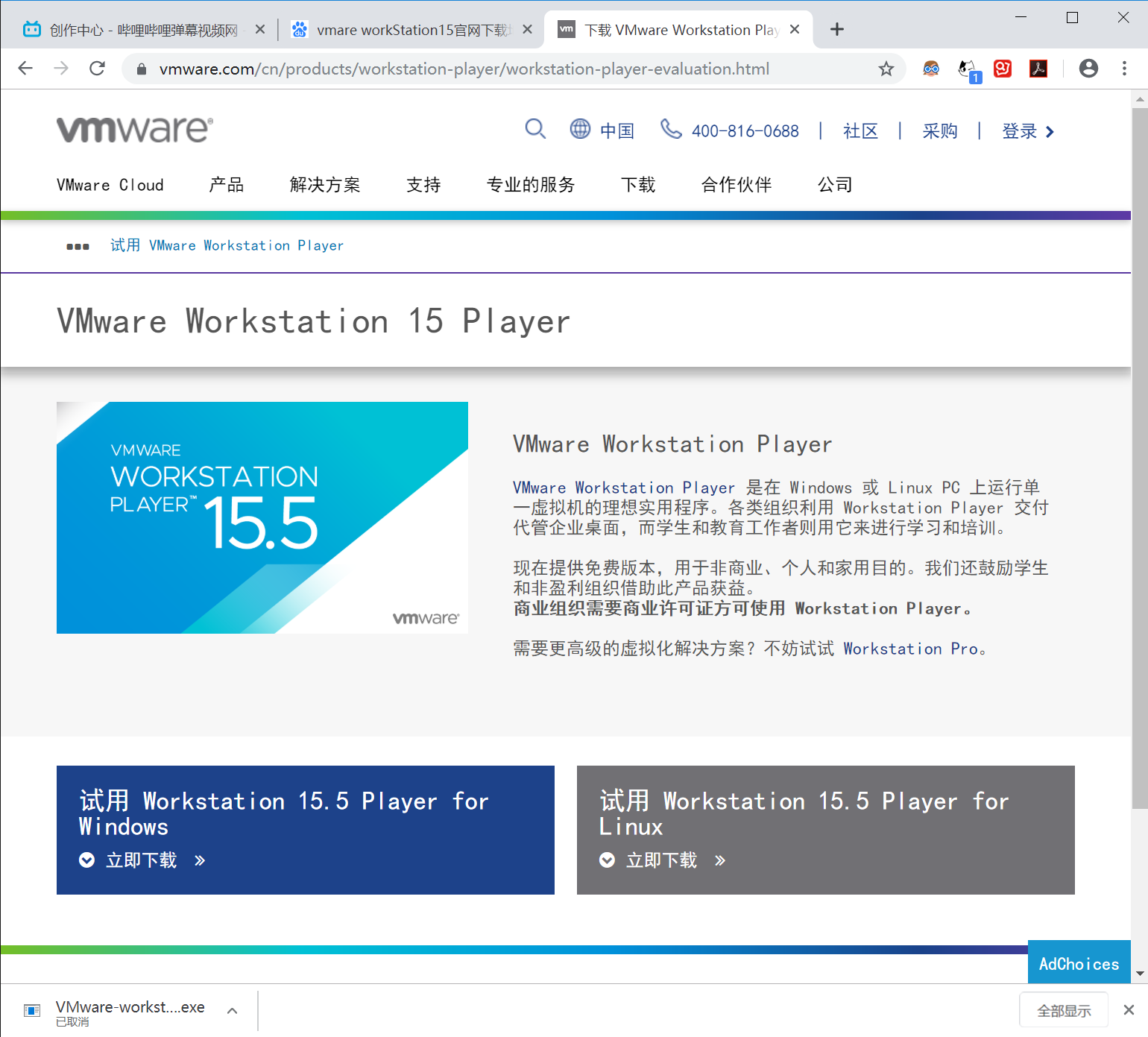Click 立即下载 for Windows
This screenshot has height=1037, width=1148.
tap(142, 860)
